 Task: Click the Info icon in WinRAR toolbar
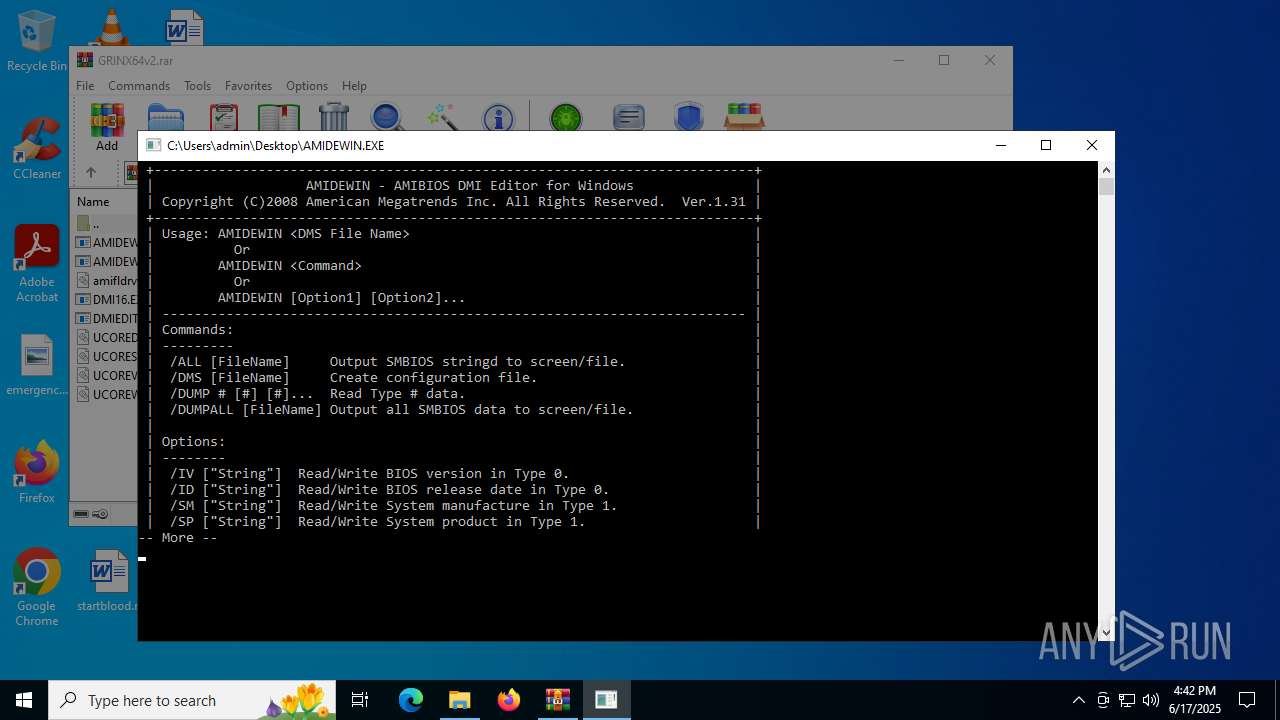[498, 118]
